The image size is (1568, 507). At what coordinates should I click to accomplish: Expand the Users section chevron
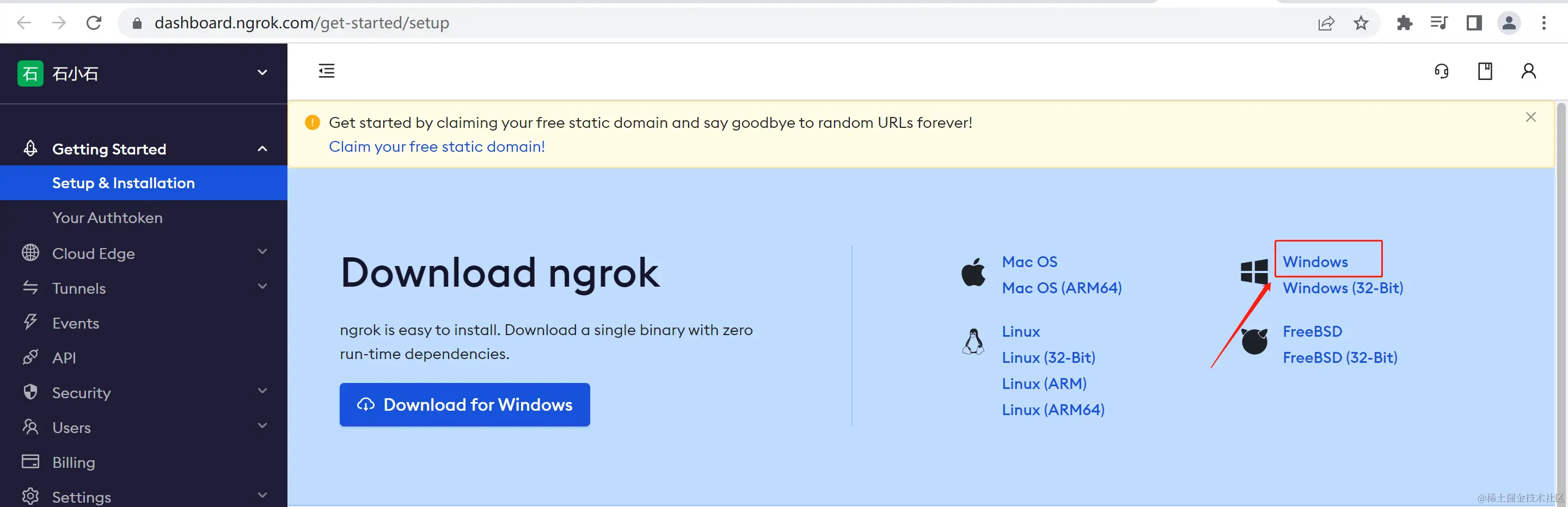(262, 425)
